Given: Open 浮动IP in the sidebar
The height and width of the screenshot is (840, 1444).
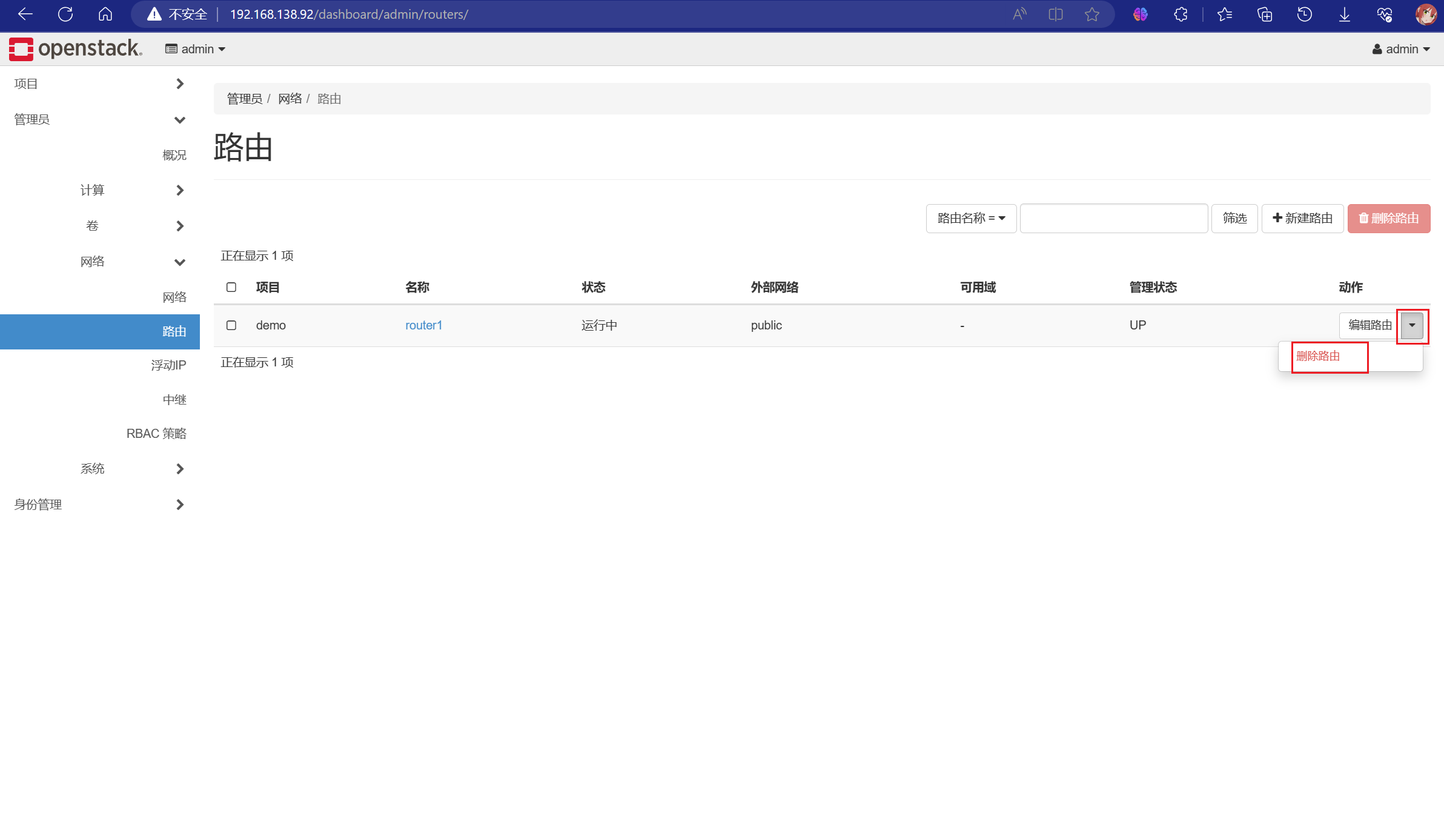Looking at the screenshot, I should pos(168,365).
